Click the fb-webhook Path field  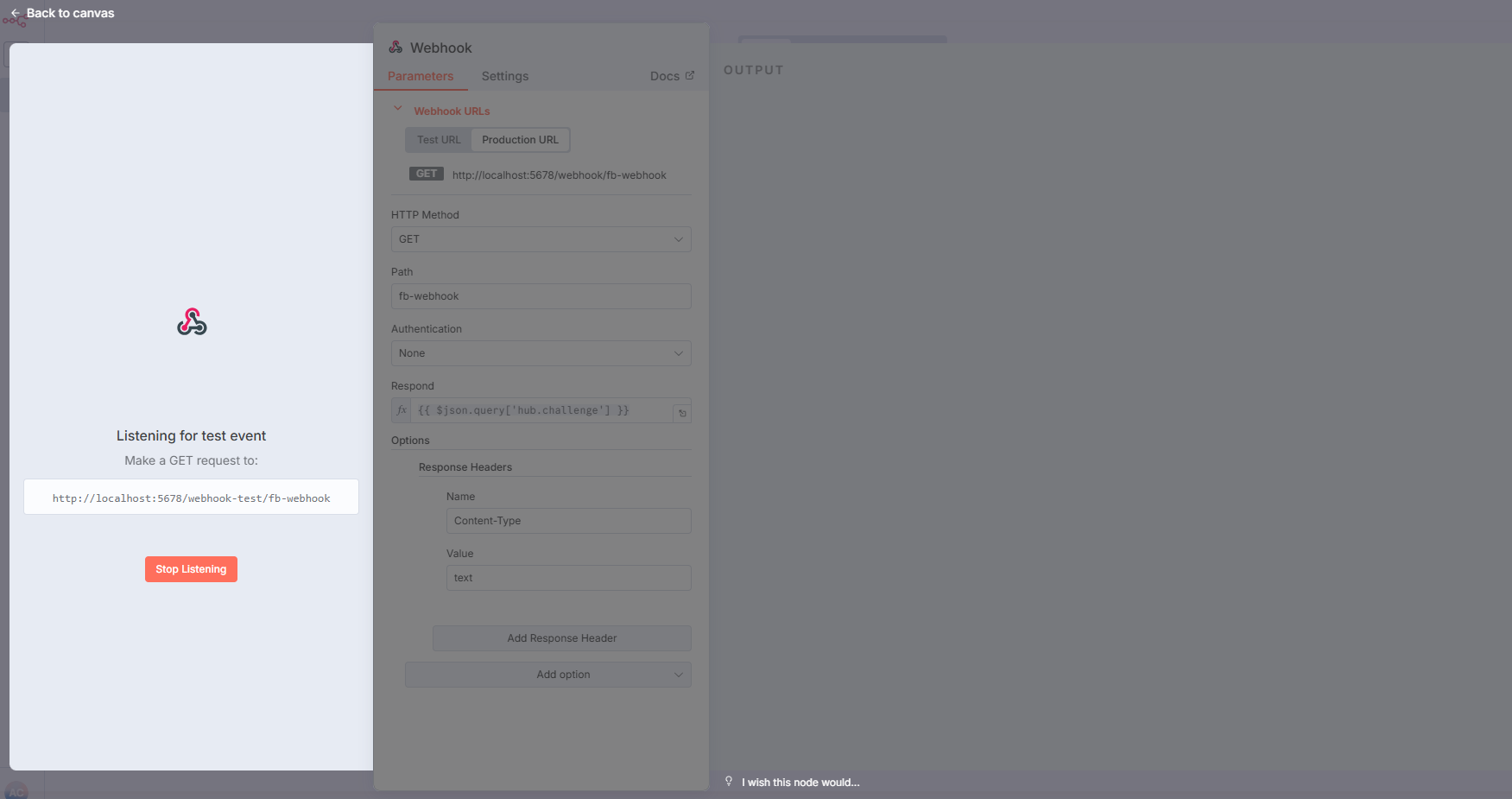tap(541, 296)
